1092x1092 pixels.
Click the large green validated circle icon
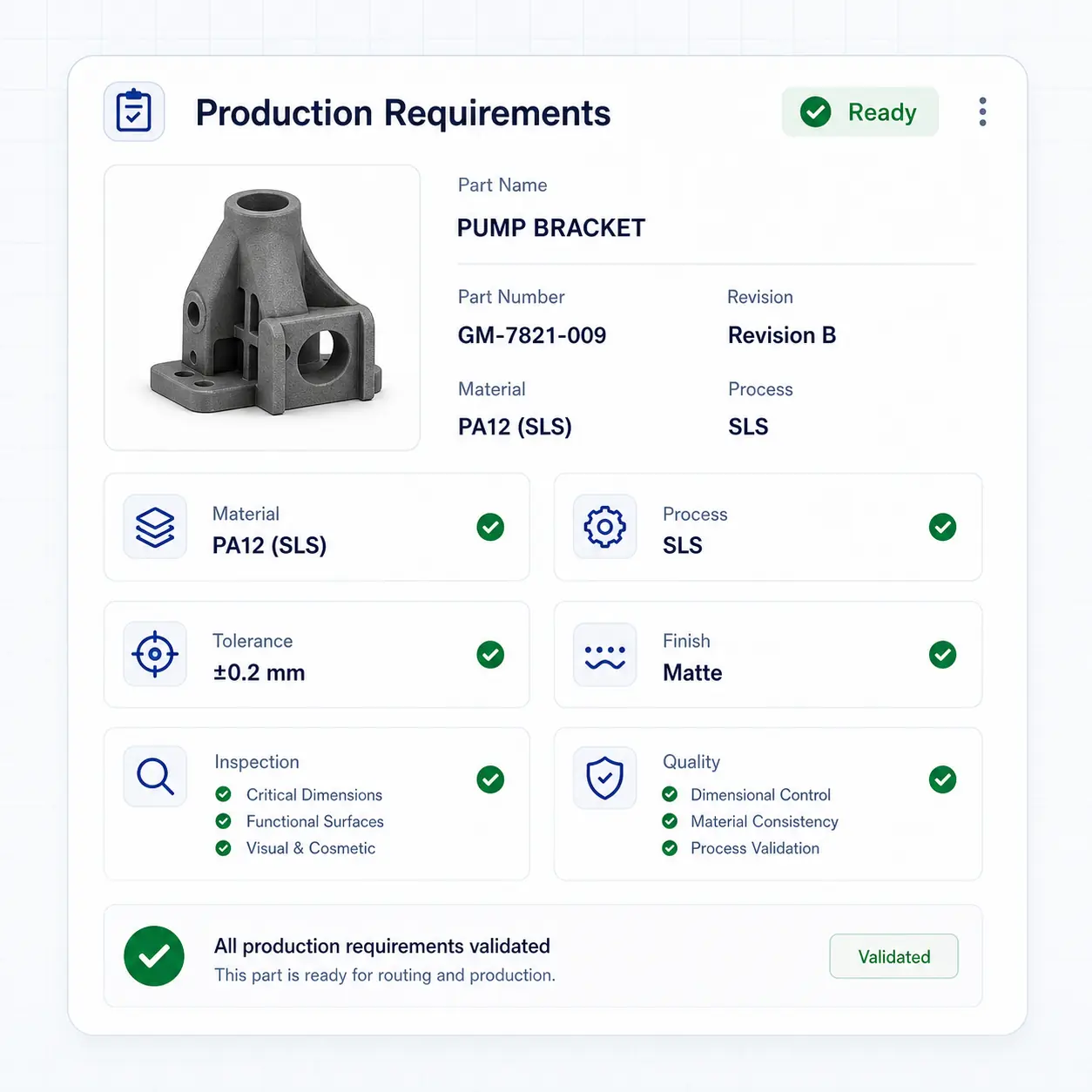tap(154, 956)
